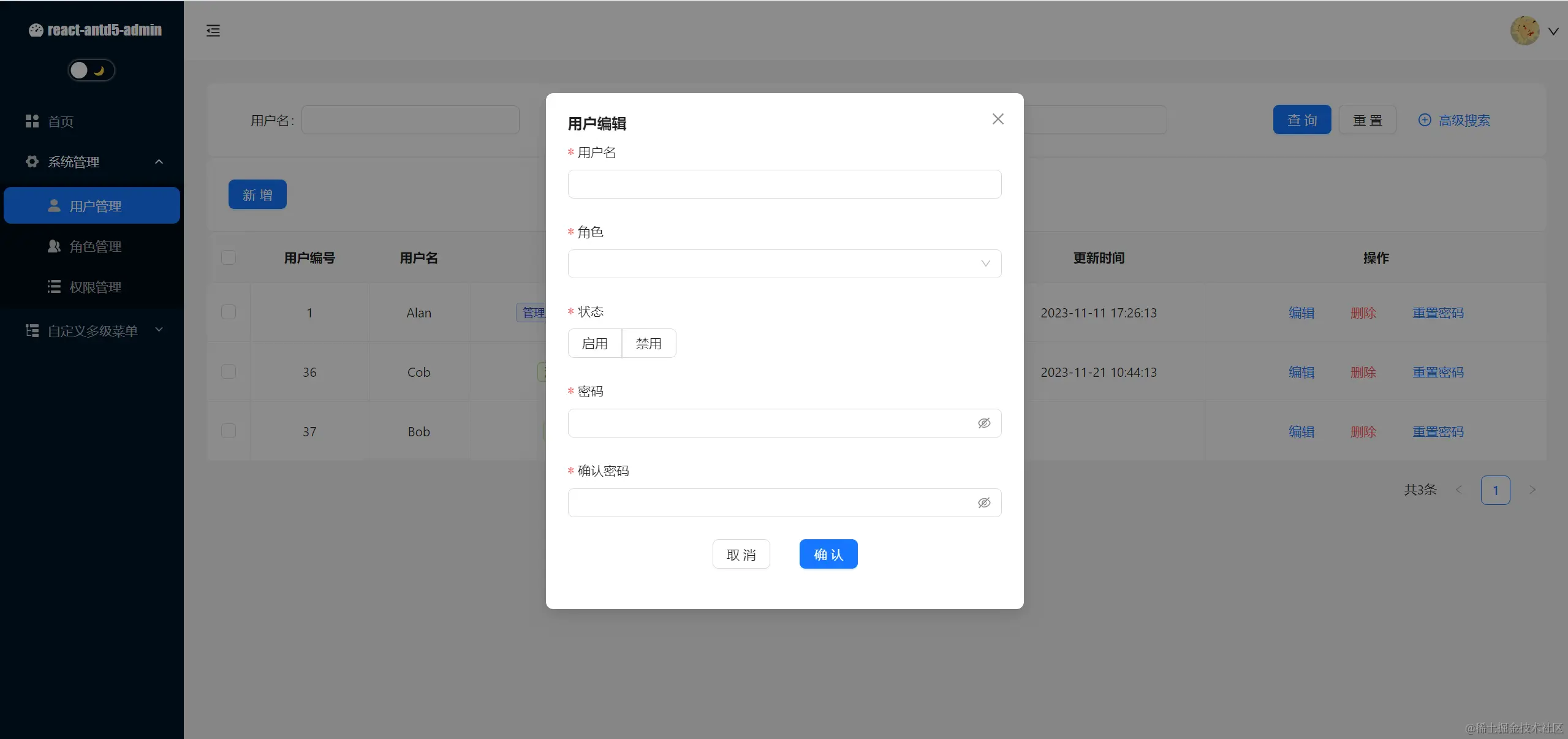Click the 用户名 column header
This screenshot has height=739, width=1568.
tap(419, 258)
